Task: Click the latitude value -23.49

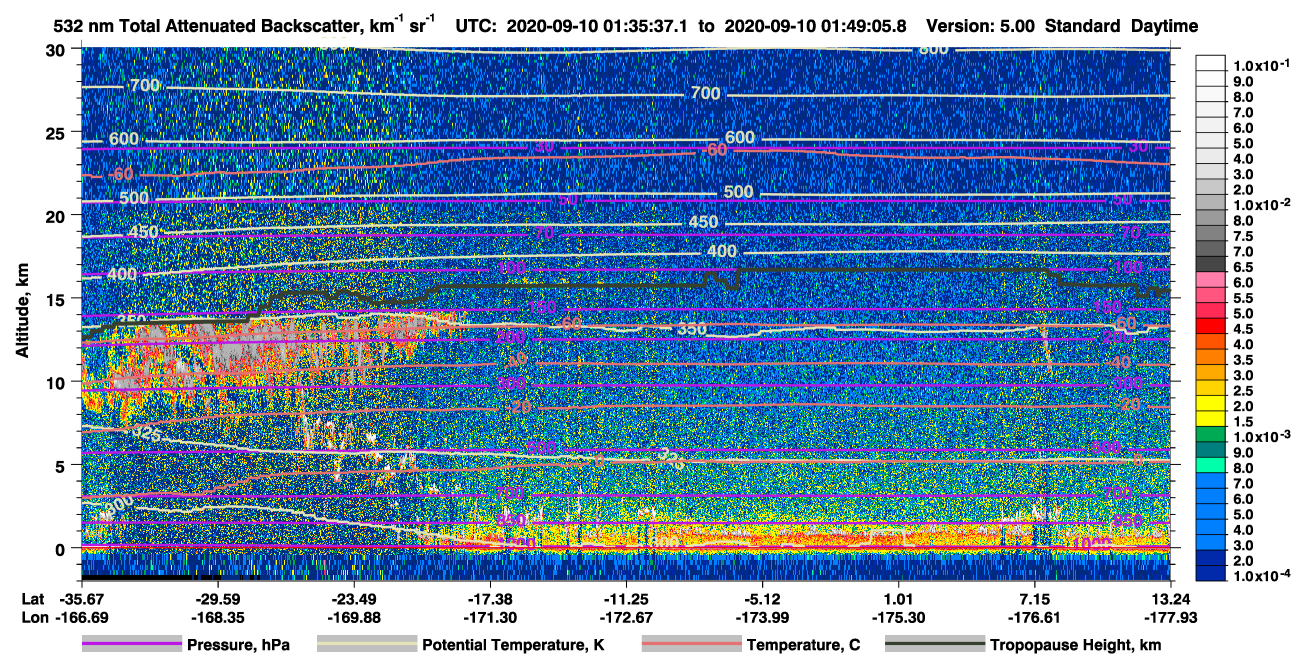Action: pos(354,599)
